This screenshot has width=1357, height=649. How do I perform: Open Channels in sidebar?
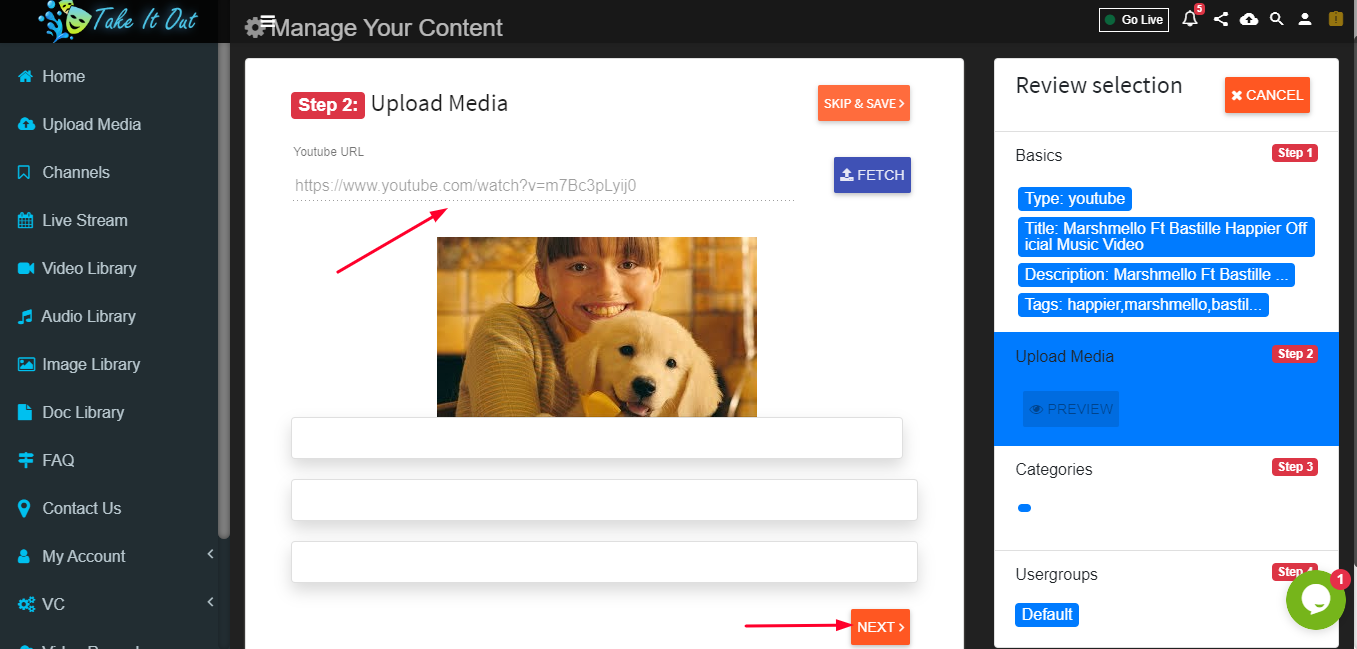(76, 172)
